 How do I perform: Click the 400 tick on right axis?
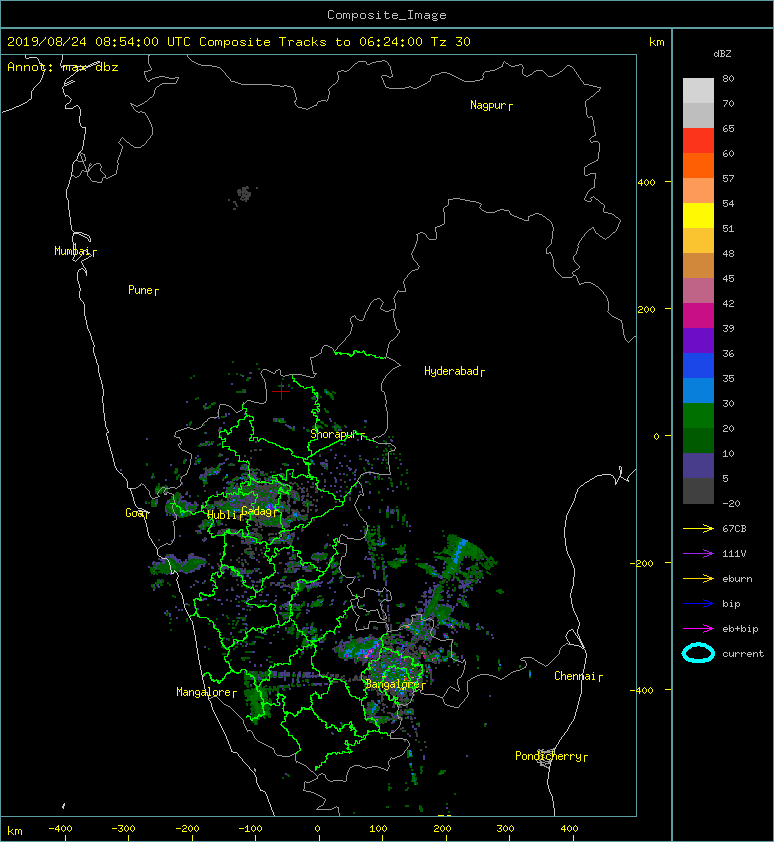pos(647,183)
